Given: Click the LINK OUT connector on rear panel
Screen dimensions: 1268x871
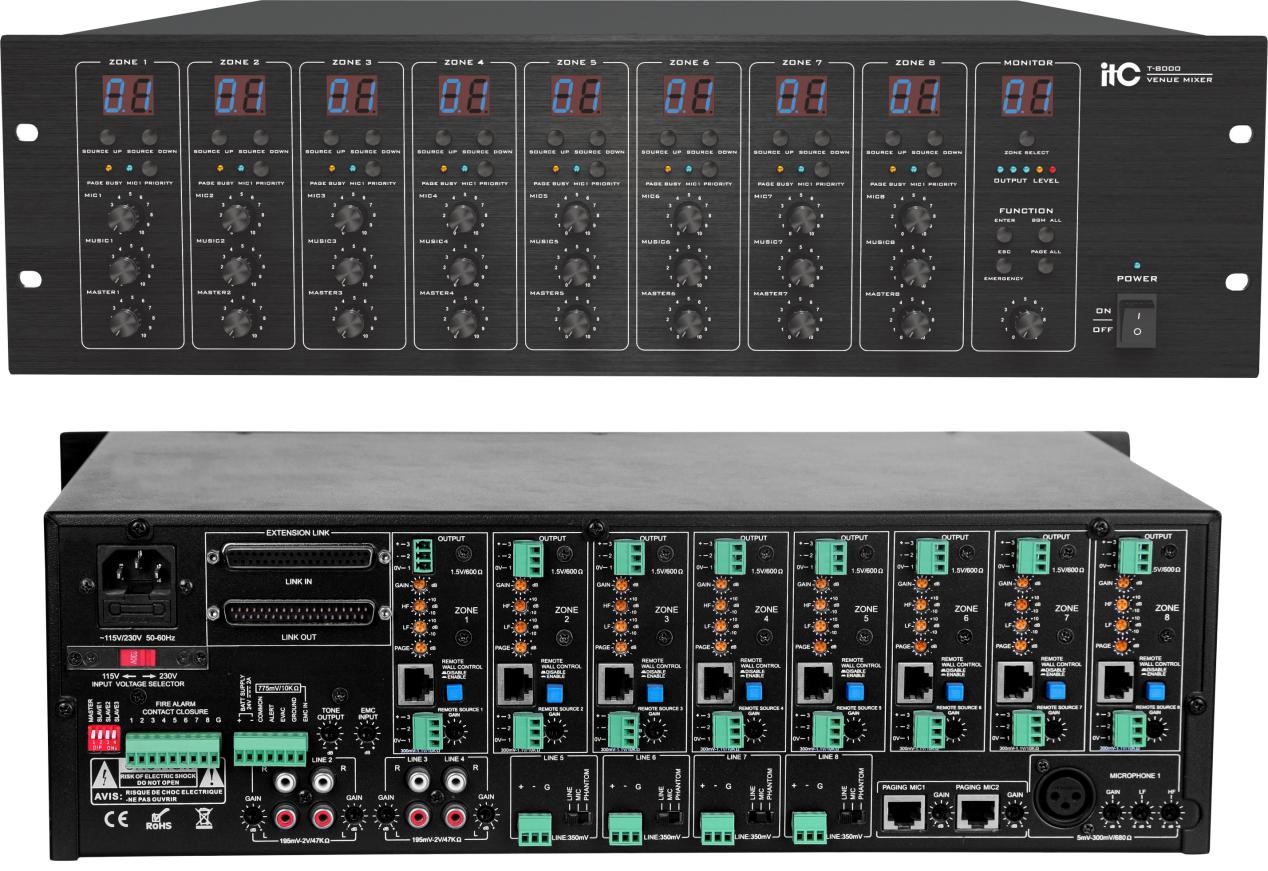Looking at the screenshot, I should 299,613.
